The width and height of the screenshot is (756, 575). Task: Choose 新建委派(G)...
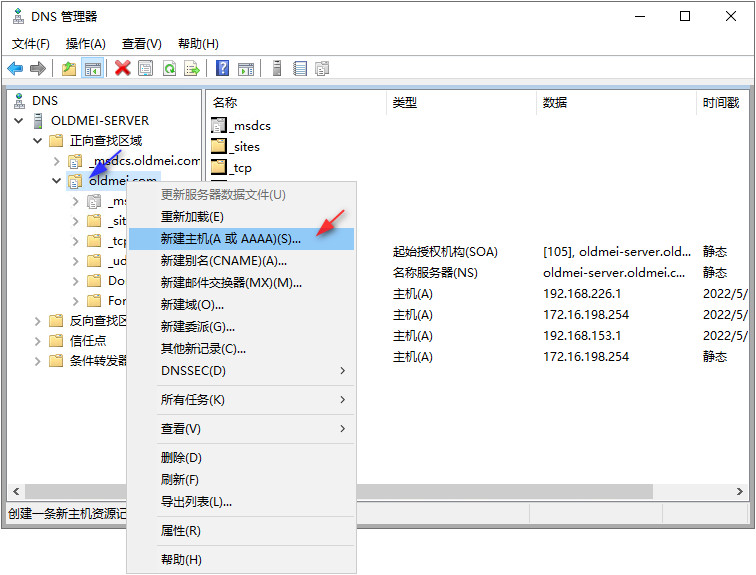pos(241,327)
